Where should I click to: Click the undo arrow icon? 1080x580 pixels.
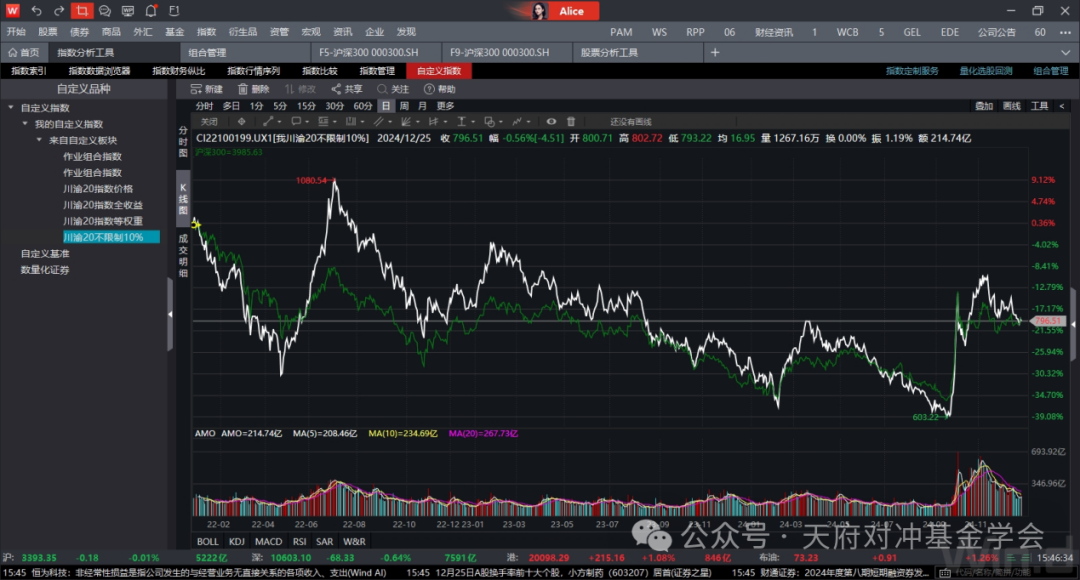(37, 11)
